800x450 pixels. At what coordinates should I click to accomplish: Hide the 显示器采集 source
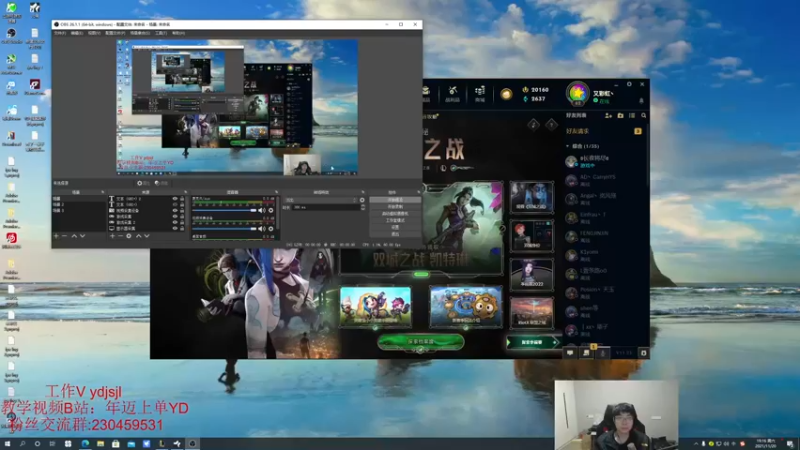click(175, 228)
